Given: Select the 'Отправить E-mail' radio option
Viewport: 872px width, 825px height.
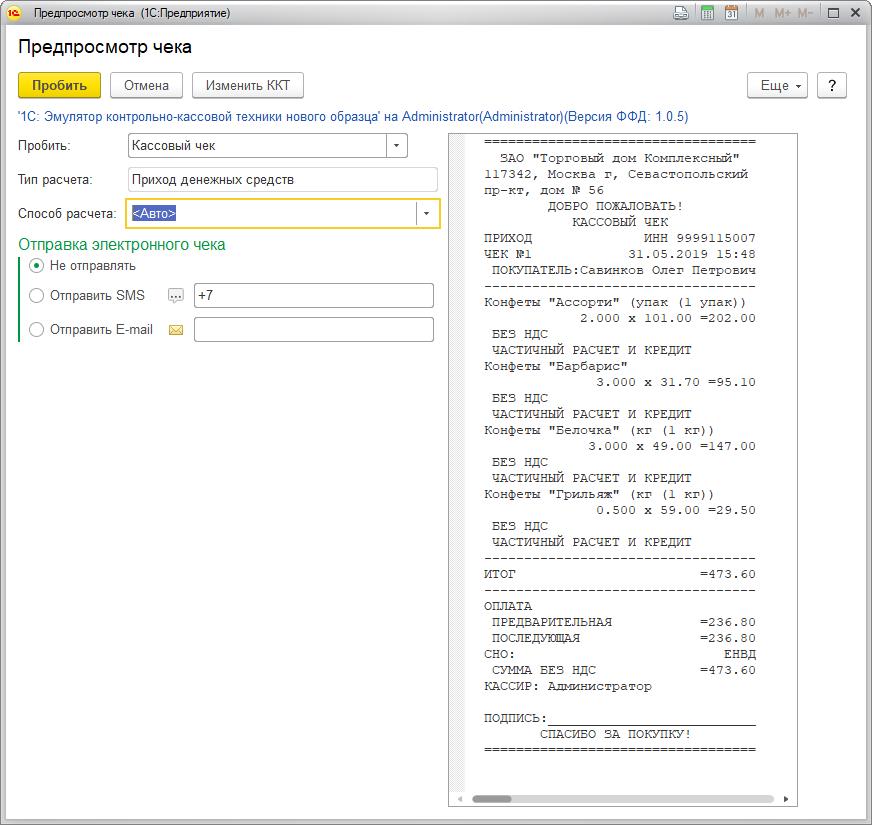Looking at the screenshot, I should (37, 329).
